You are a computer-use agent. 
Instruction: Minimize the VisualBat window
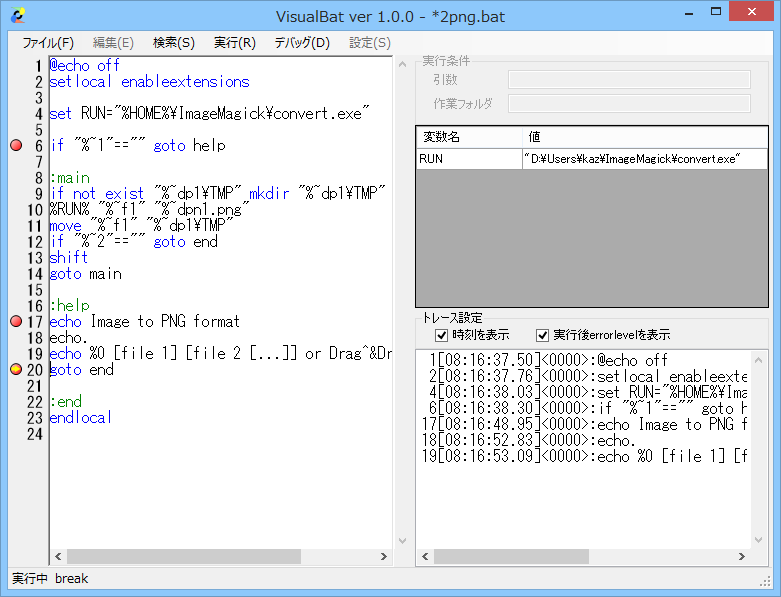689,13
